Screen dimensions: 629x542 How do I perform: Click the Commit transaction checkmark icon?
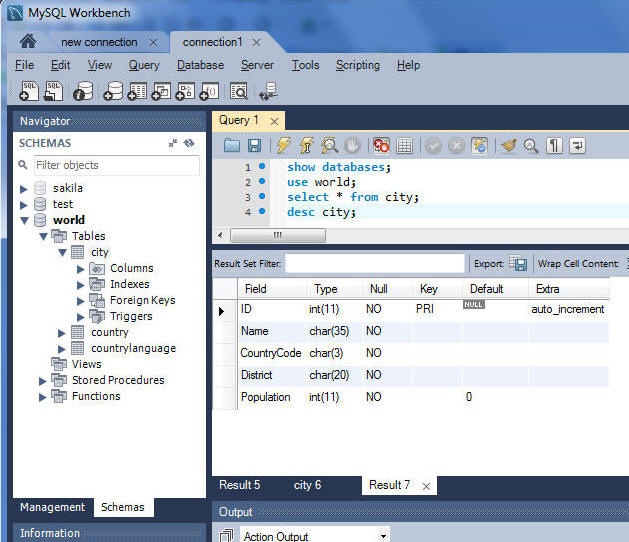tap(433, 146)
